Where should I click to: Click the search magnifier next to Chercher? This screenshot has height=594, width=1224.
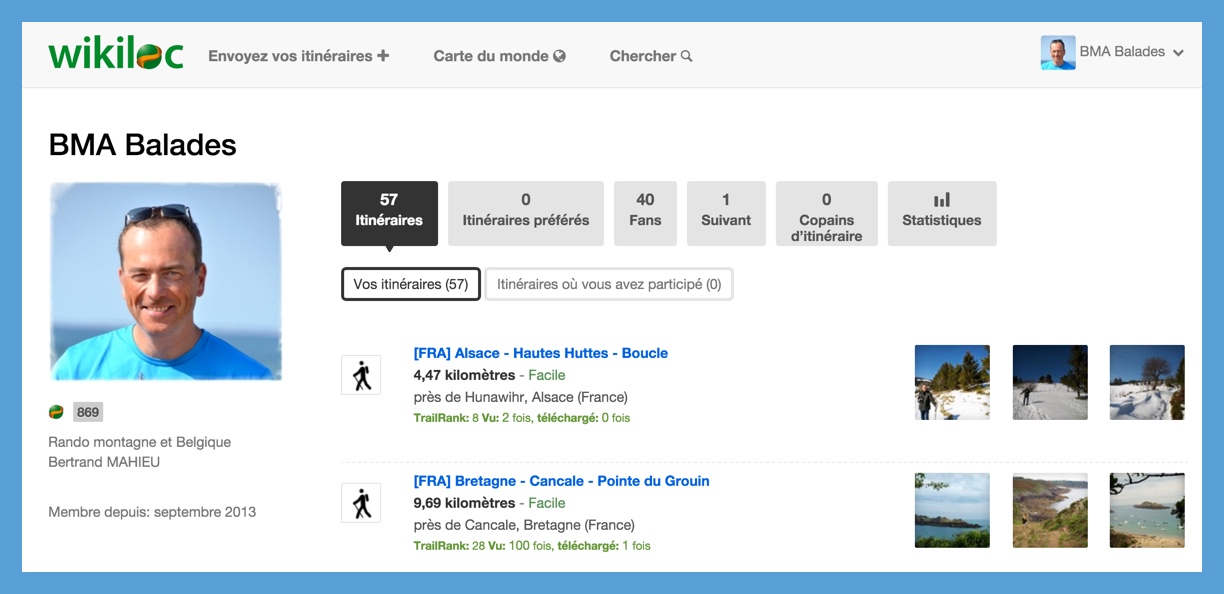tap(687, 56)
